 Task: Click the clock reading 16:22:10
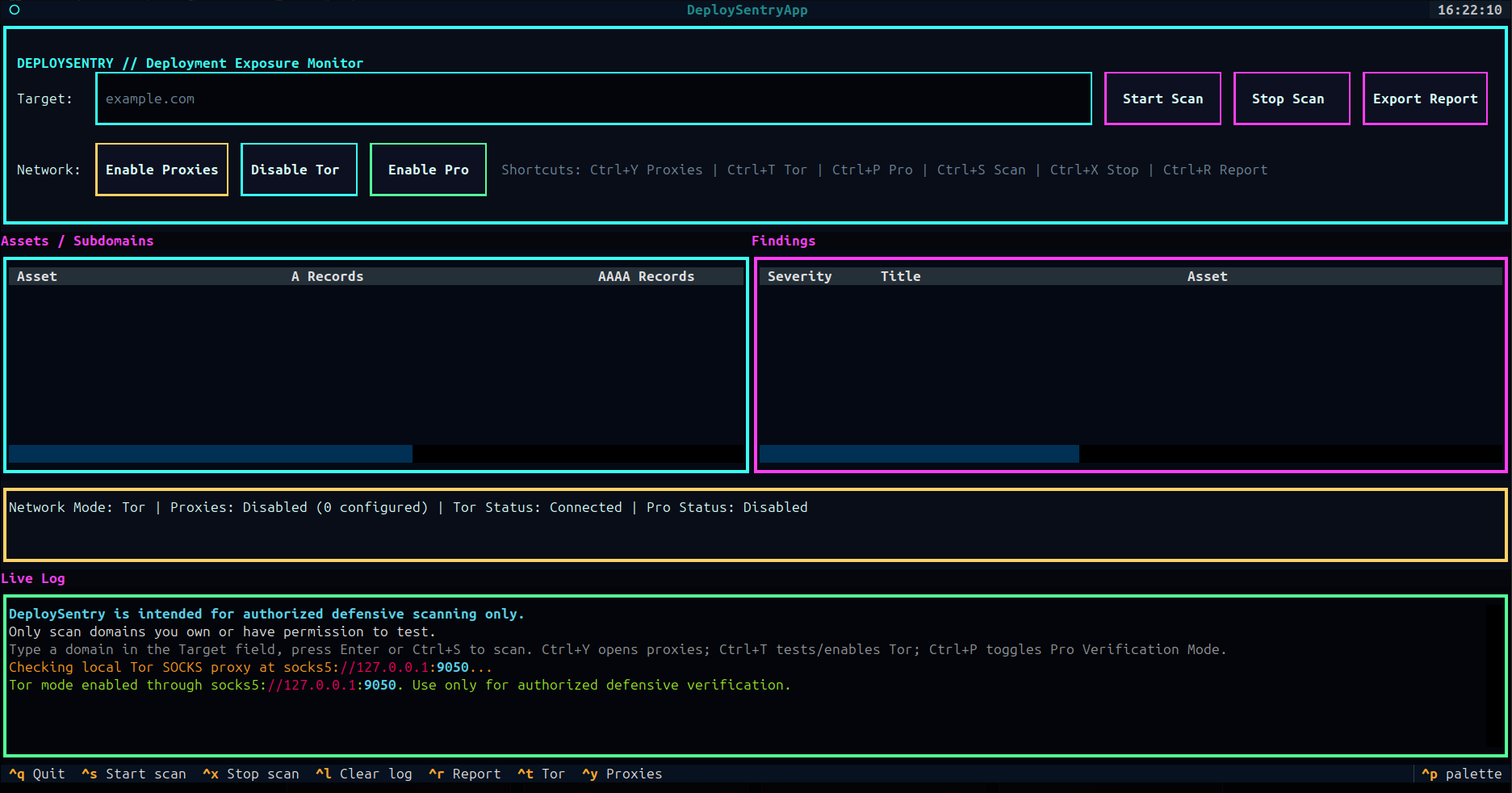(x=1469, y=10)
